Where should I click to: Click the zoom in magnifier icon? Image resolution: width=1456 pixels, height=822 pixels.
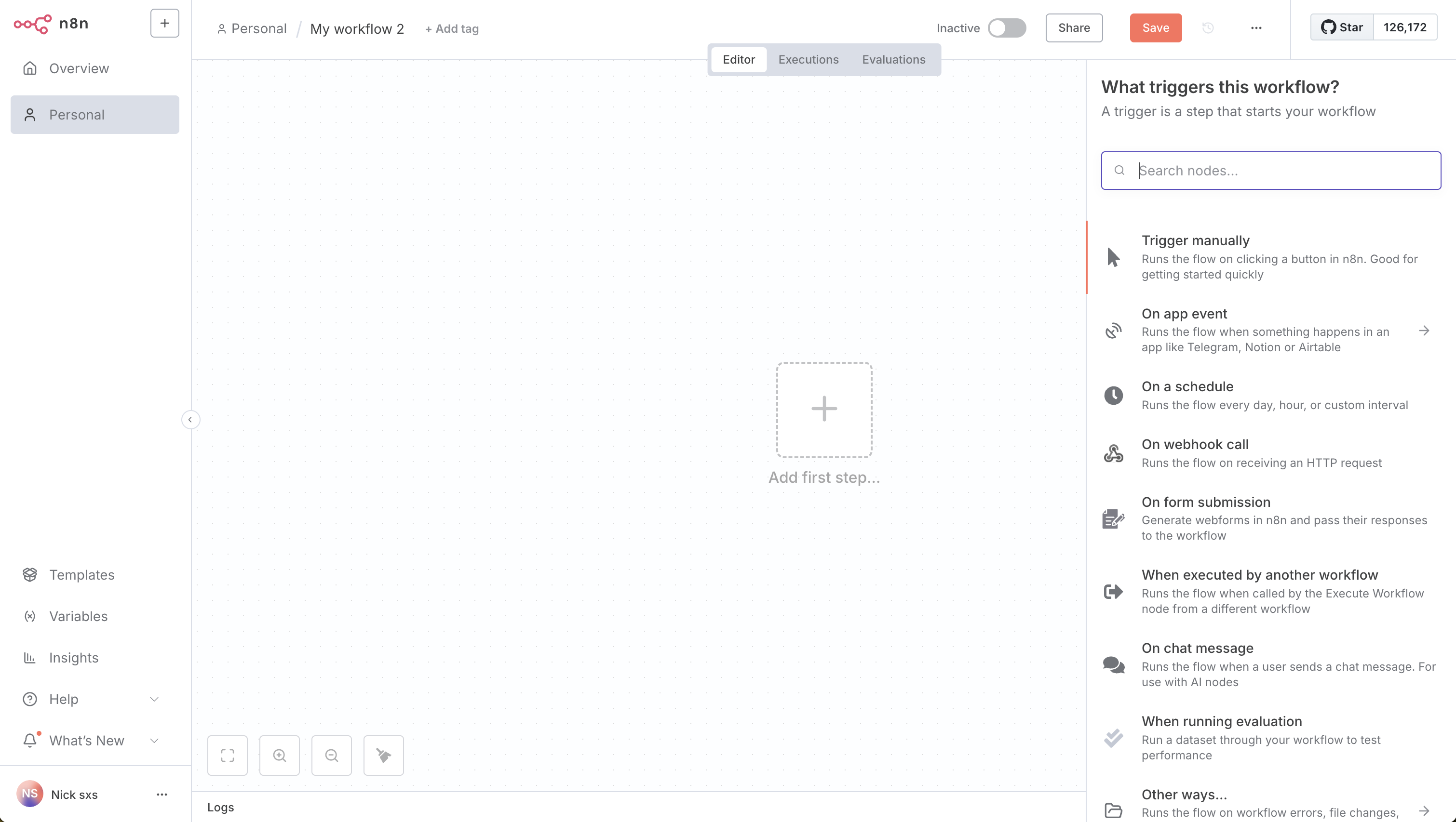pos(279,756)
